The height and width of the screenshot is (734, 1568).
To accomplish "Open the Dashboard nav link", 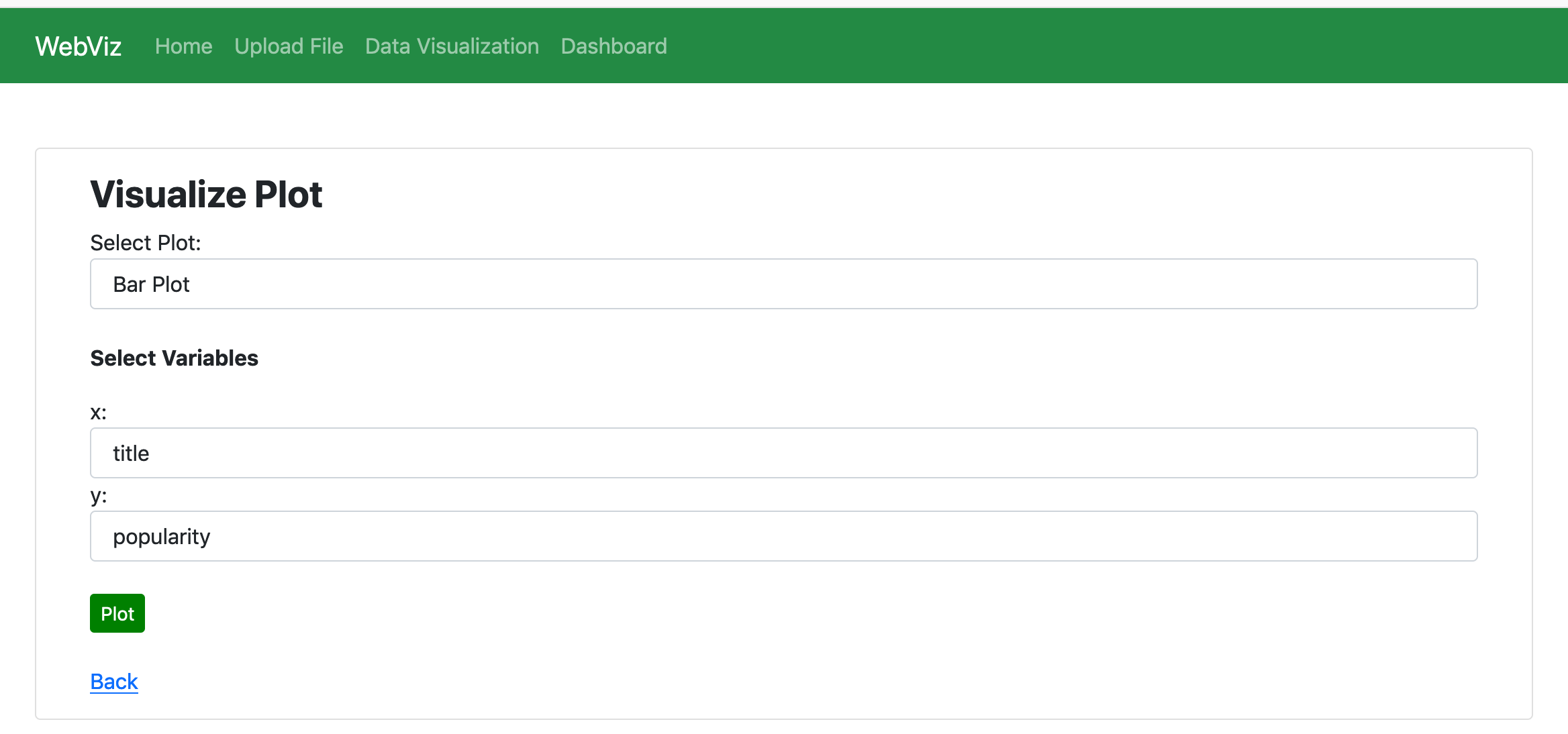I will pyautogui.click(x=614, y=46).
